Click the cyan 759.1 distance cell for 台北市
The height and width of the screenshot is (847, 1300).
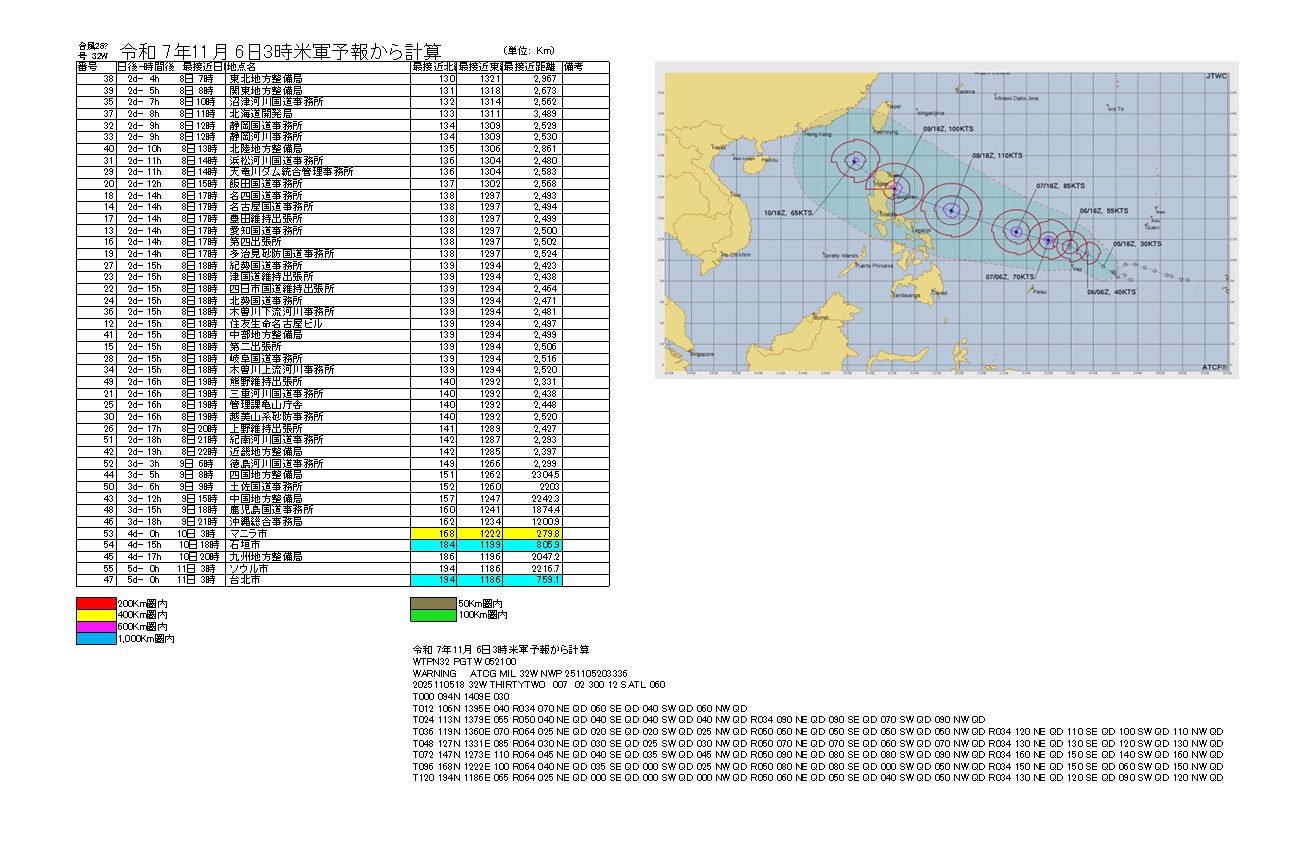pyautogui.click(x=531, y=579)
